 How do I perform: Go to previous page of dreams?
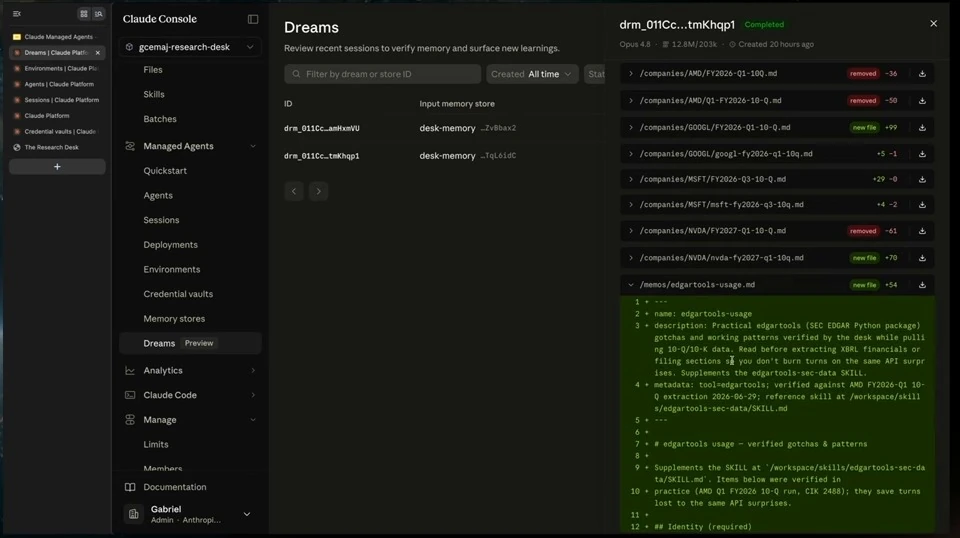pyautogui.click(x=294, y=191)
